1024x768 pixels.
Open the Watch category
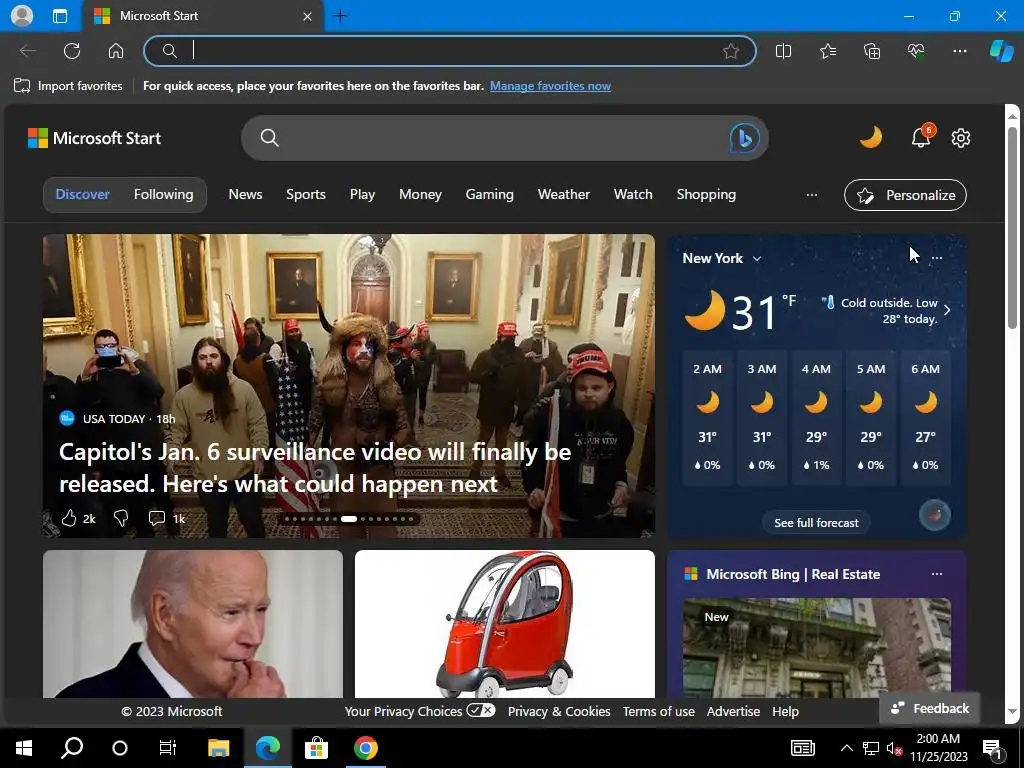tap(633, 195)
